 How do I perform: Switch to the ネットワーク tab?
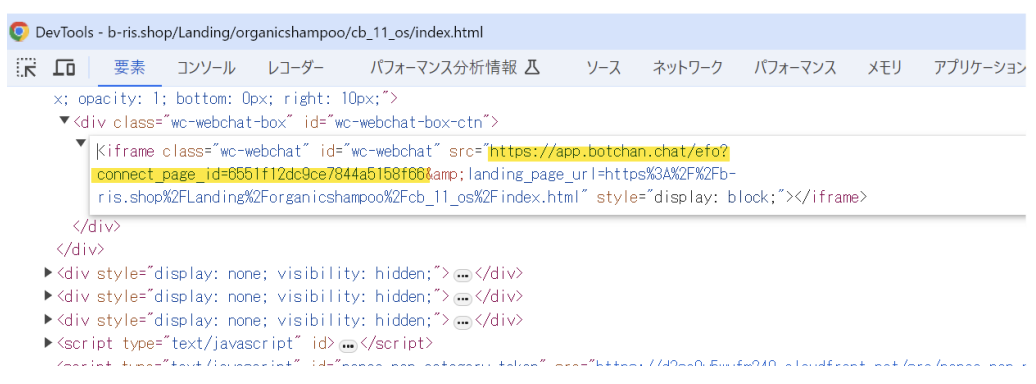tap(687, 67)
